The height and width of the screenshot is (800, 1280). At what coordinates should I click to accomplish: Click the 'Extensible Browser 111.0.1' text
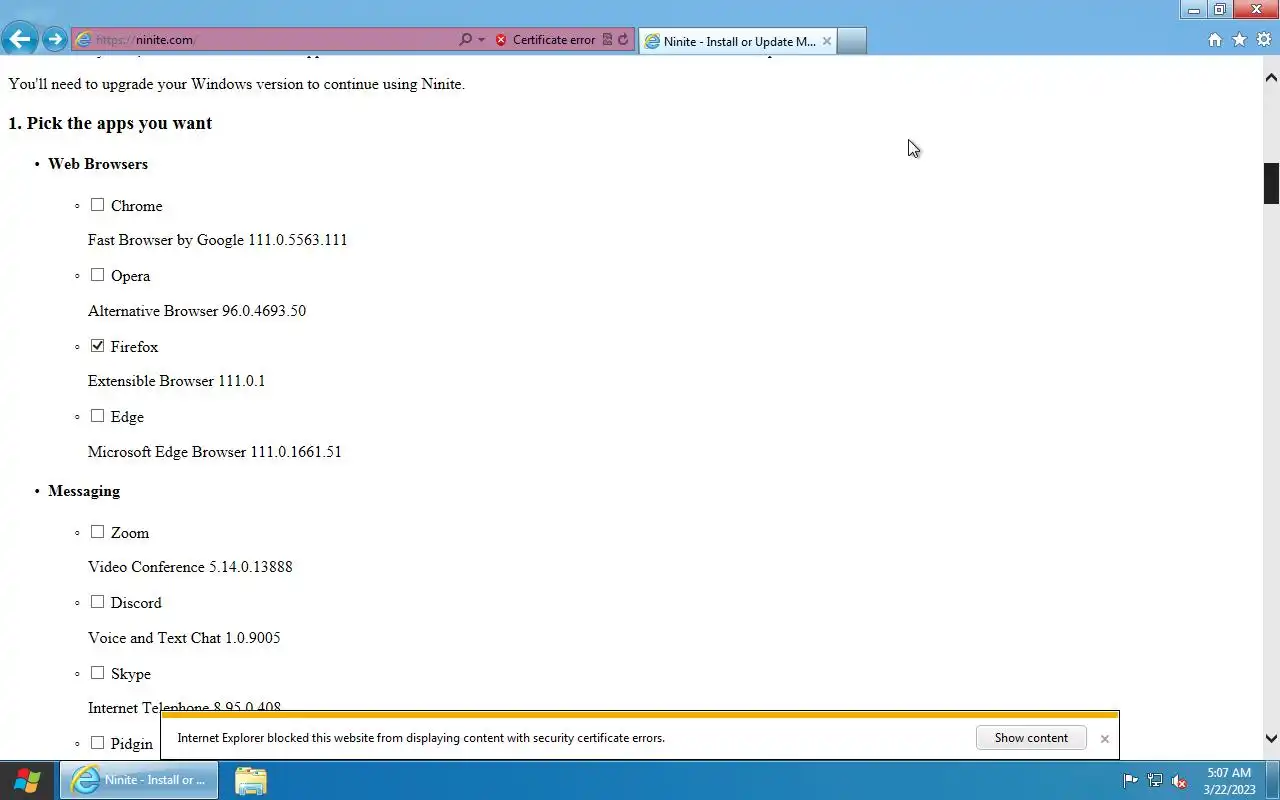(176, 381)
